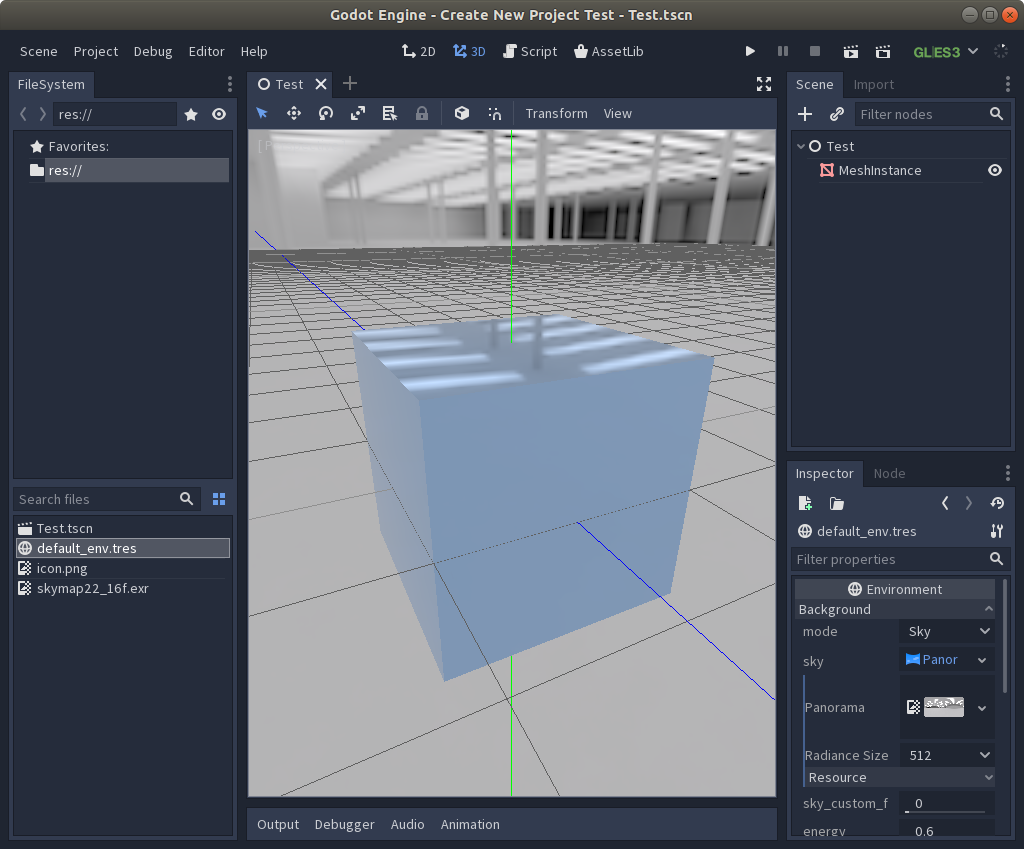Play the edited scene

click(850, 51)
